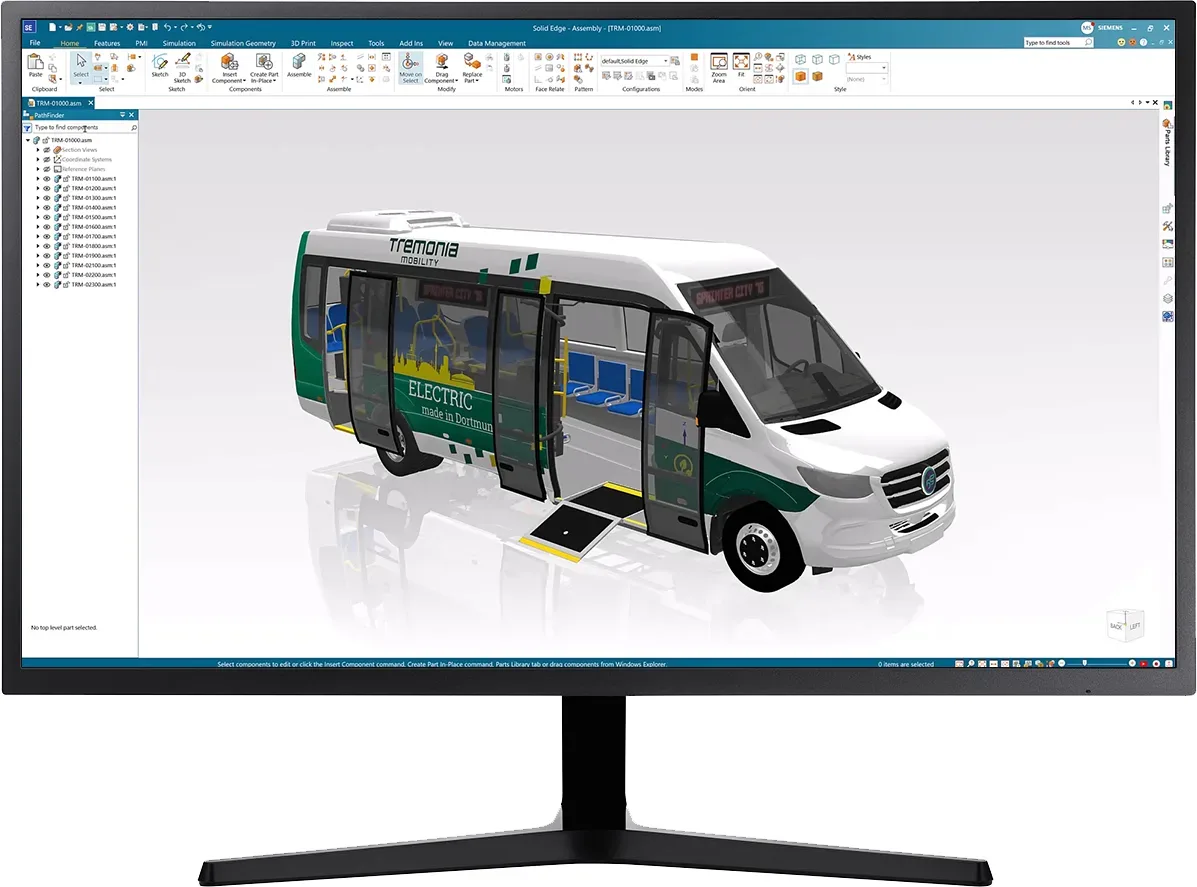Show the hidden Reference Planes node

click(x=47, y=169)
